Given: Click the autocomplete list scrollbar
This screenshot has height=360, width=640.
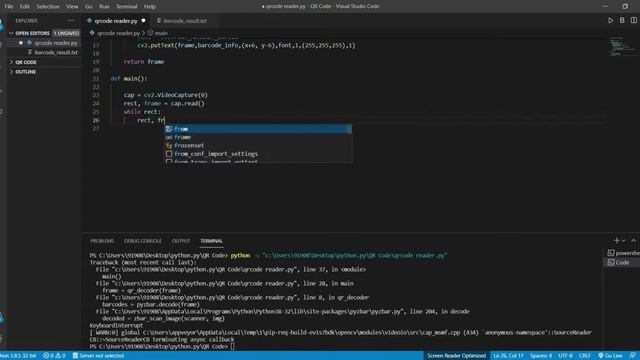Looking at the screenshot, I should (x=349, y=129).
